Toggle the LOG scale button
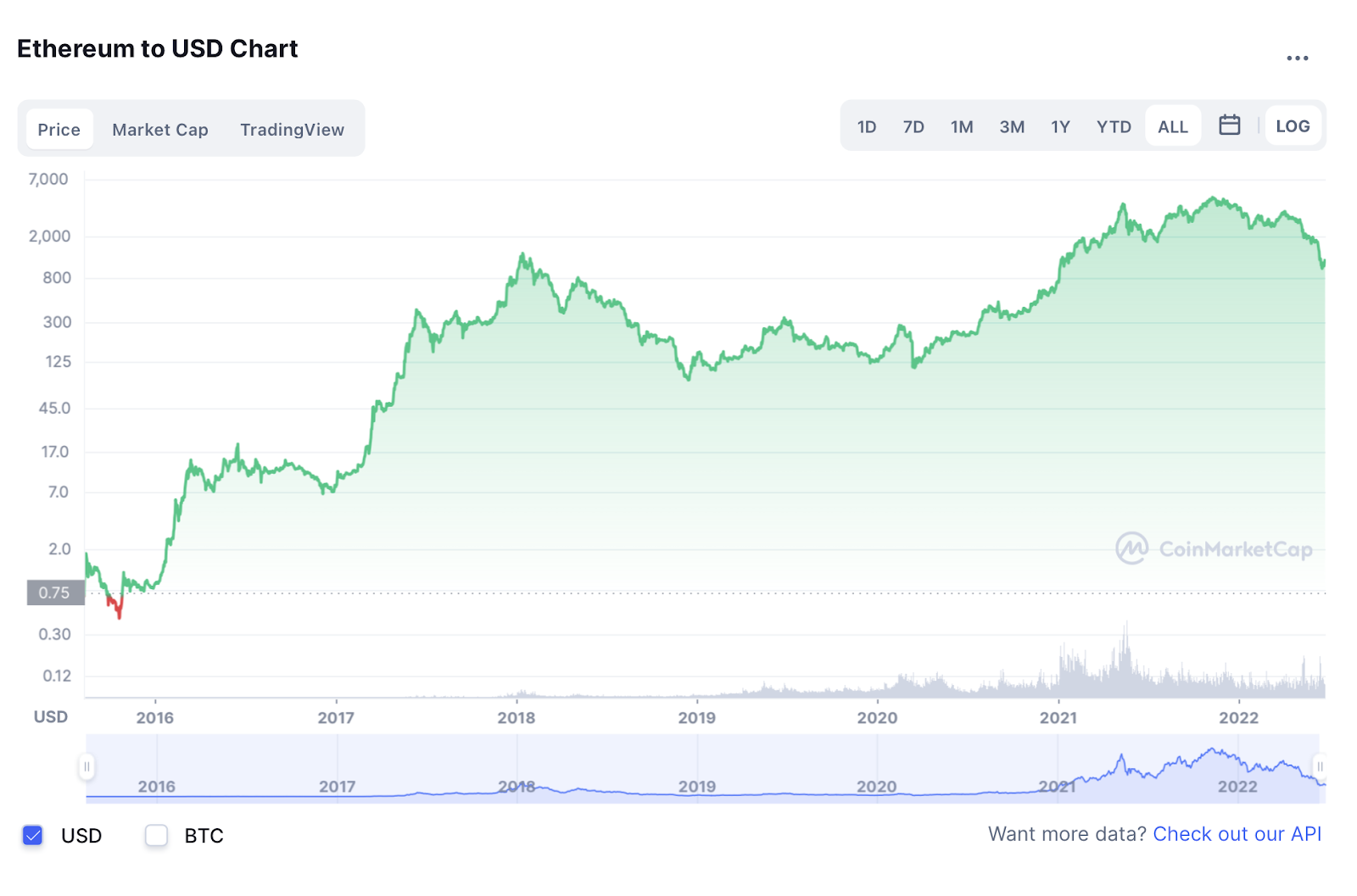 [1293, 126]
